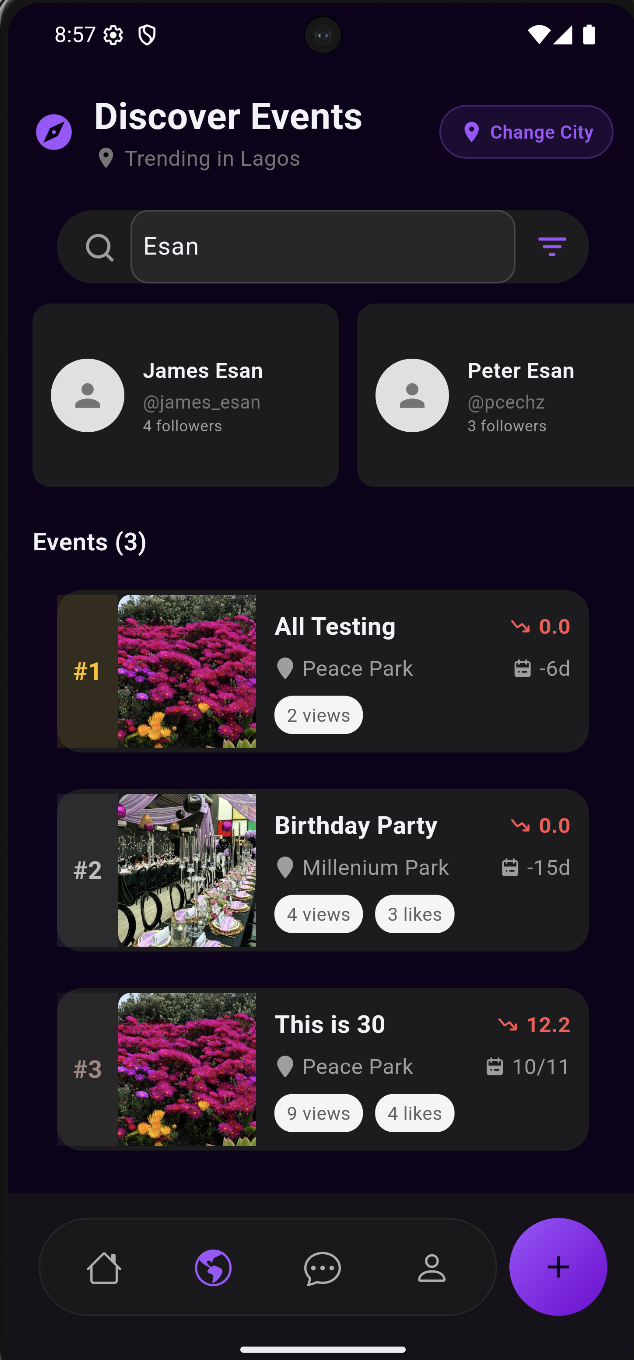Toggle the 4 likes pill on This is 30
Screen dimensions: 634x1360
(414, 1113)
